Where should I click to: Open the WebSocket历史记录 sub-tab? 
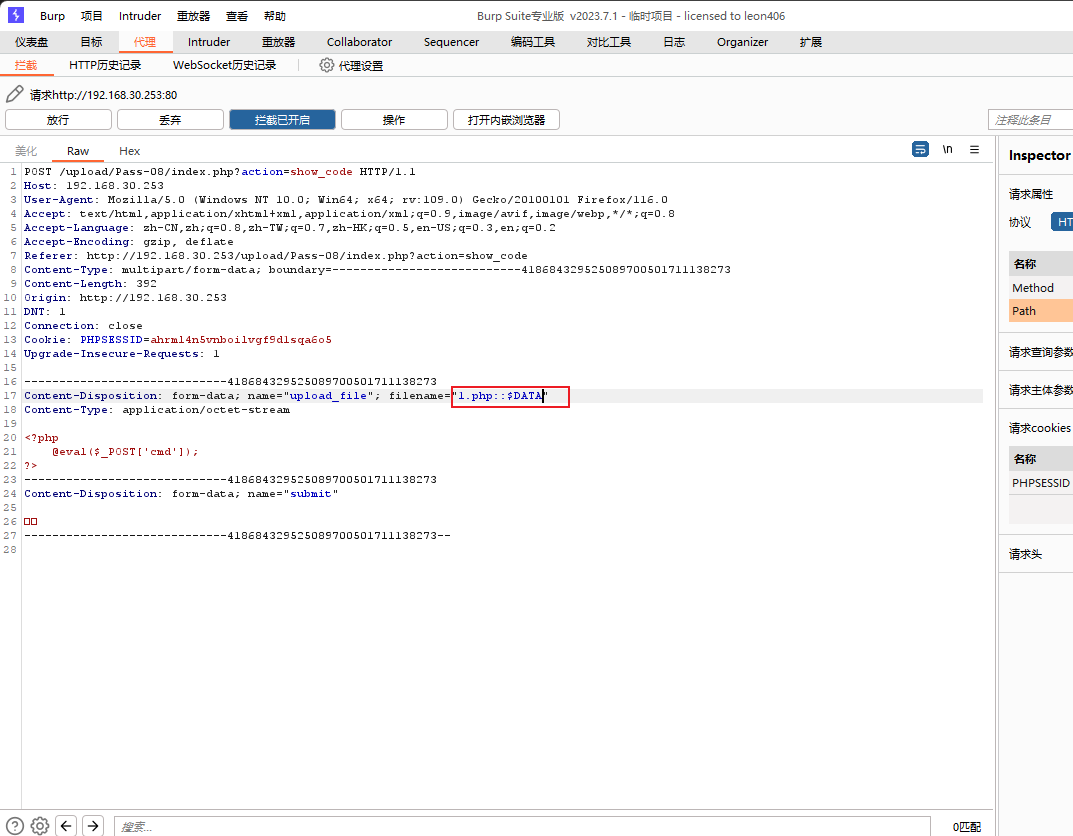click(224, 65)
